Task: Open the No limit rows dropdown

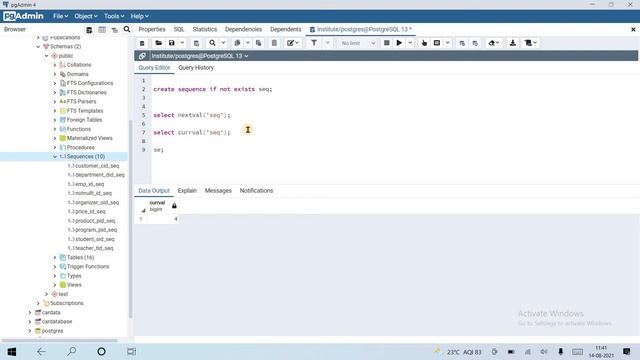Action: tap(357, 43)
